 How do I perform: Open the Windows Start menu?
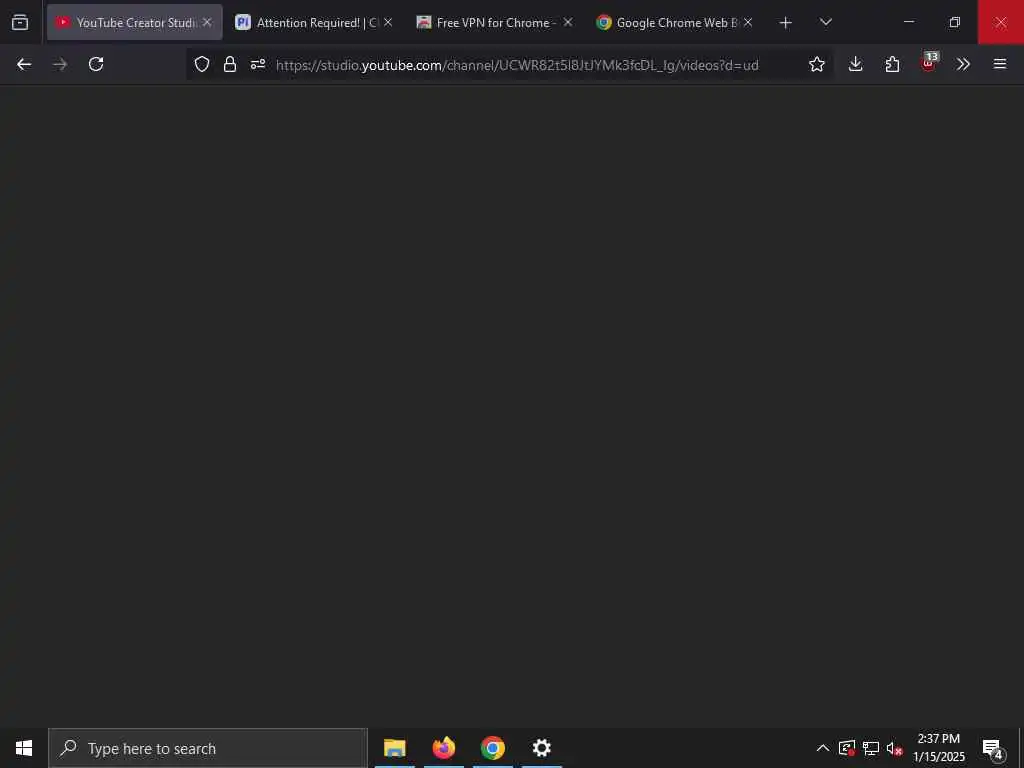(24, 748)
